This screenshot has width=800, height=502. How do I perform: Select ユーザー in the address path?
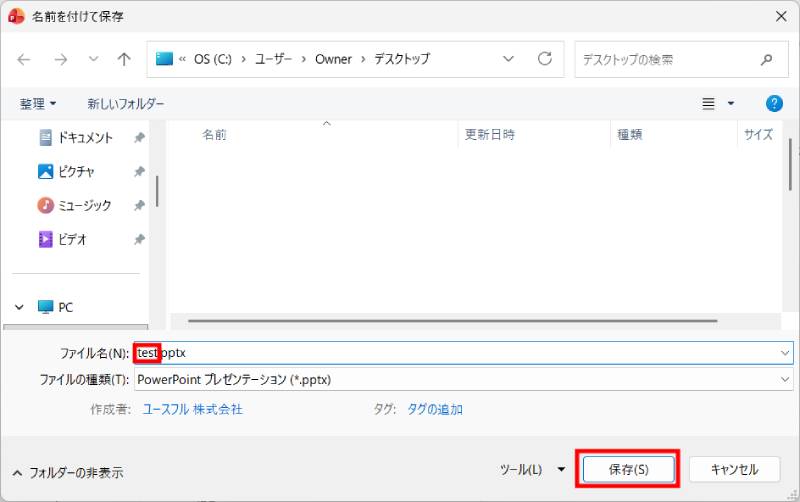coord(273,59)
